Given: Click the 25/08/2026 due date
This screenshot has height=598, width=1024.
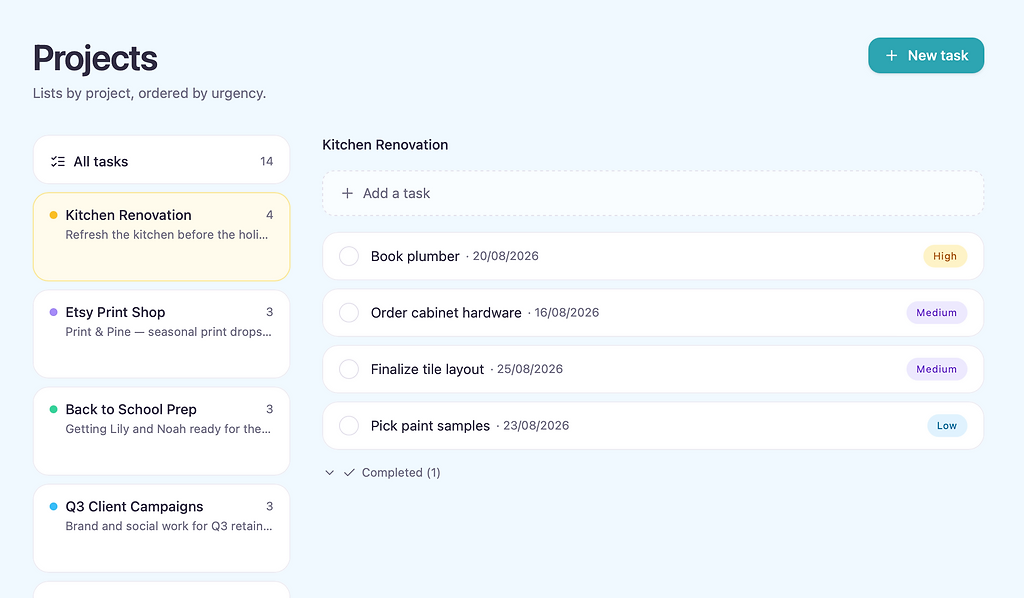Looking at the screenshot, I should pyautogui.click(x=530, y=369).
